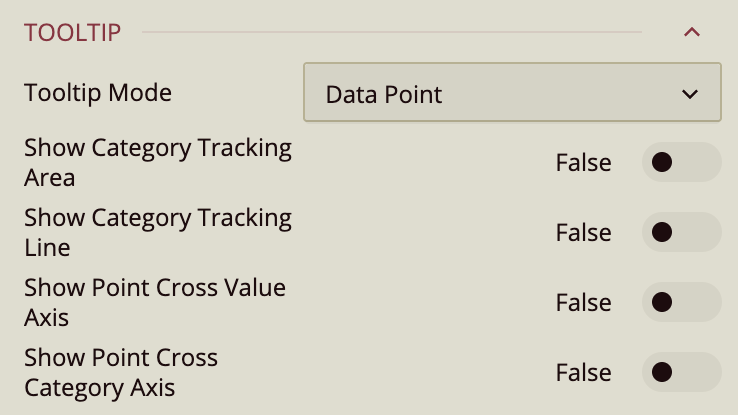Screen dimensions: 738x415
Task: Click the TOOLTIP section header title
Action: [x=72, y=33]
